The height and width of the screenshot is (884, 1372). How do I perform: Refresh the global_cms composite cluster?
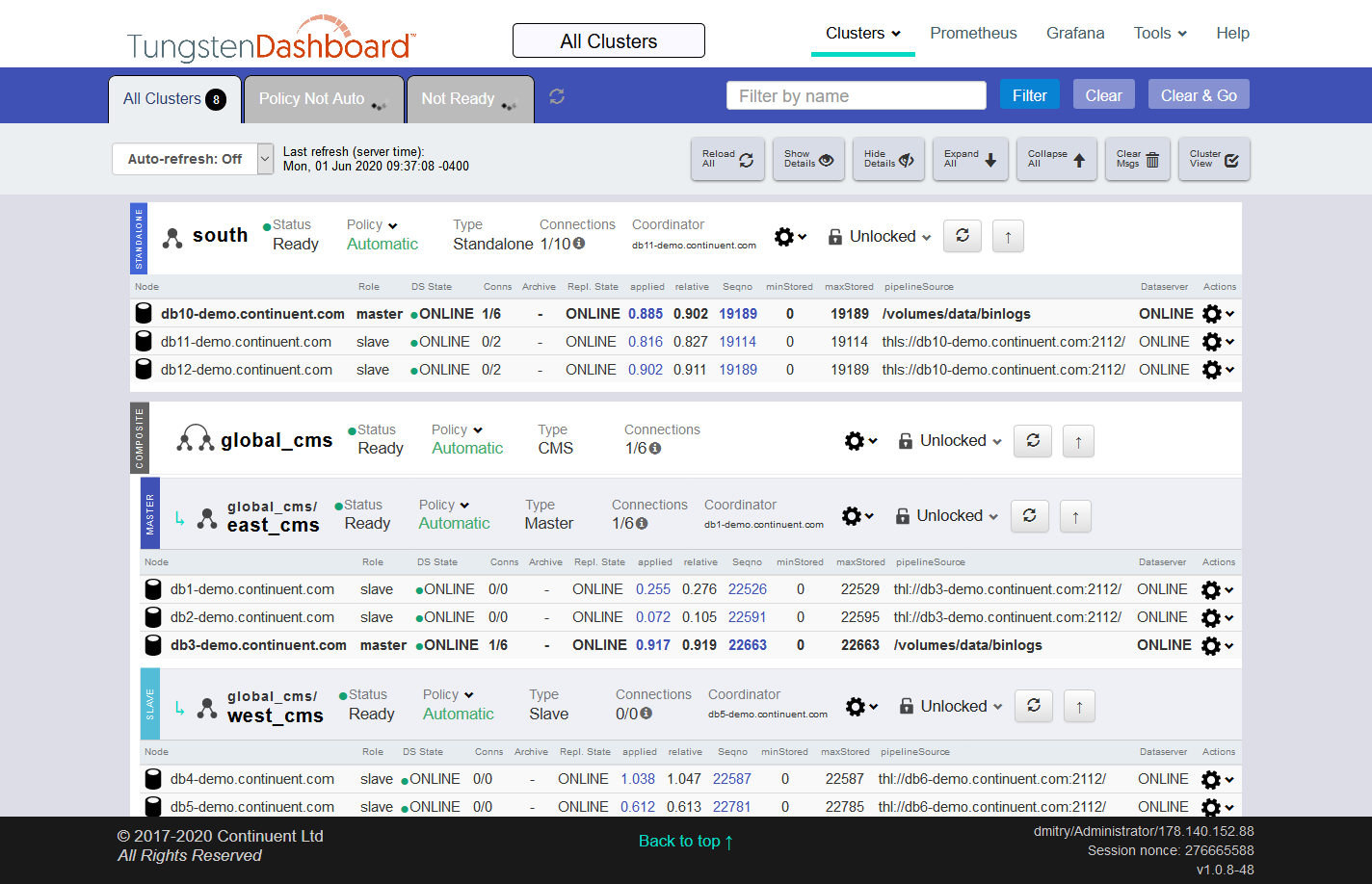(1033, 441)
